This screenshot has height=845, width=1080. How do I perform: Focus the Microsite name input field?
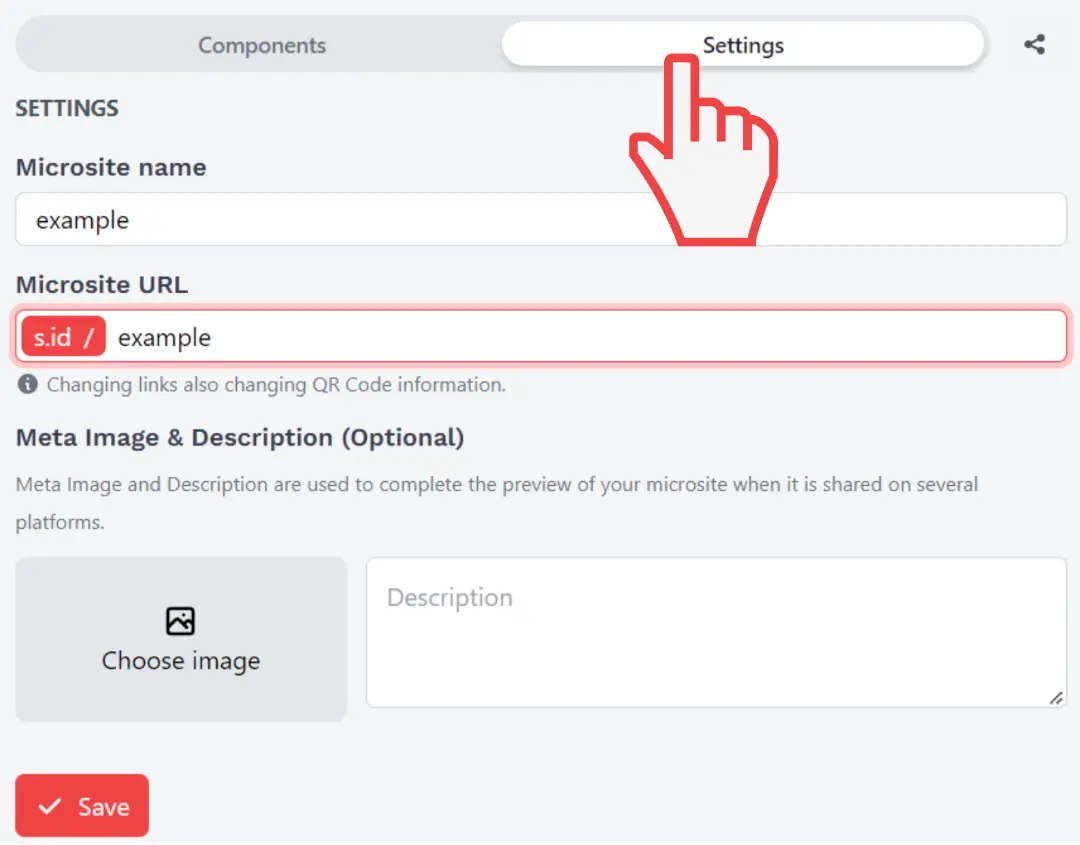click(540, 220)
